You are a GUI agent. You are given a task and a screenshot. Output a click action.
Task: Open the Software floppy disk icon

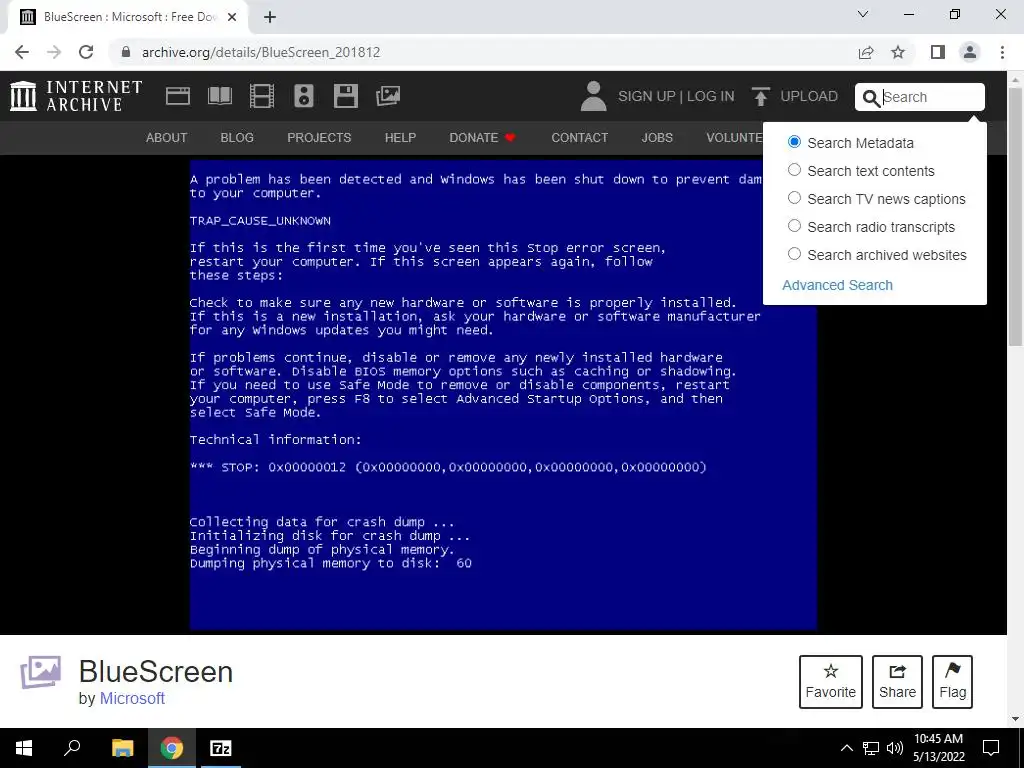(345, 96)
